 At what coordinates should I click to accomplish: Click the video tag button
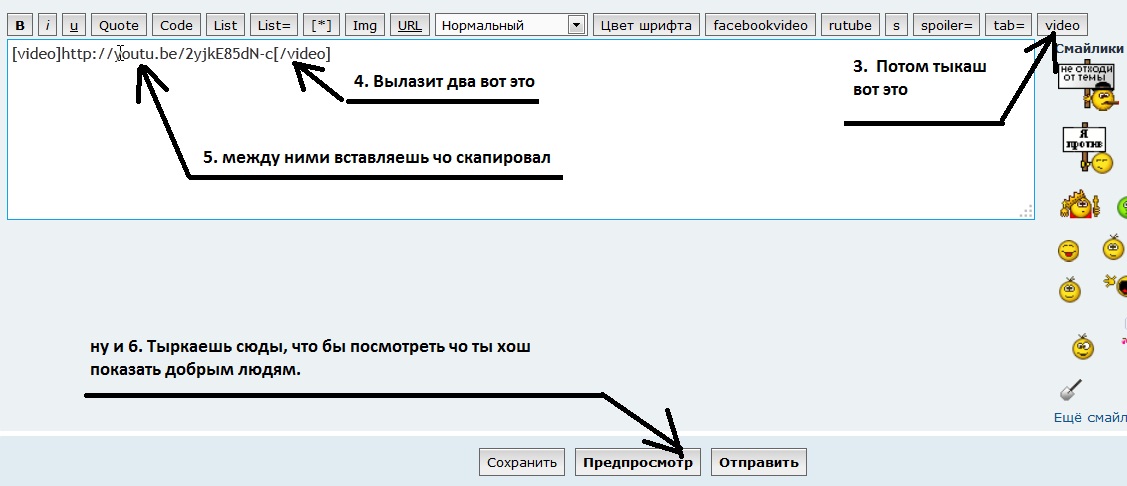1062,25
